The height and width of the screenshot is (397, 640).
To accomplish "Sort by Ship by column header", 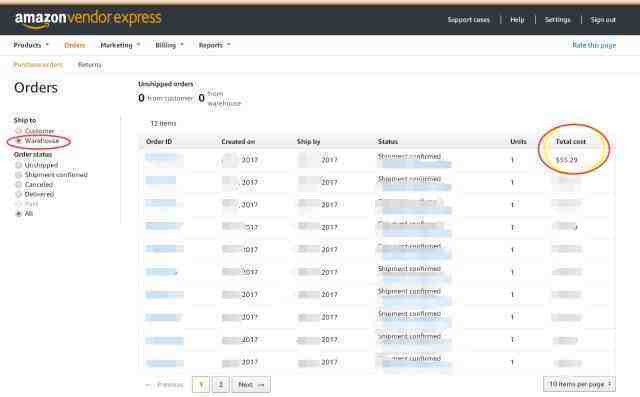I will pos(308,142).
